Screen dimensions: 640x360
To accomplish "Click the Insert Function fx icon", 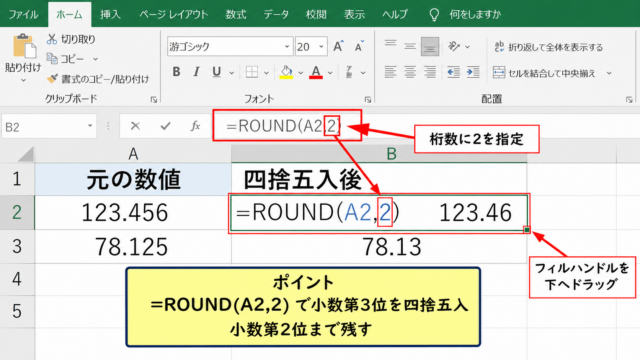I will pos(196,126).
